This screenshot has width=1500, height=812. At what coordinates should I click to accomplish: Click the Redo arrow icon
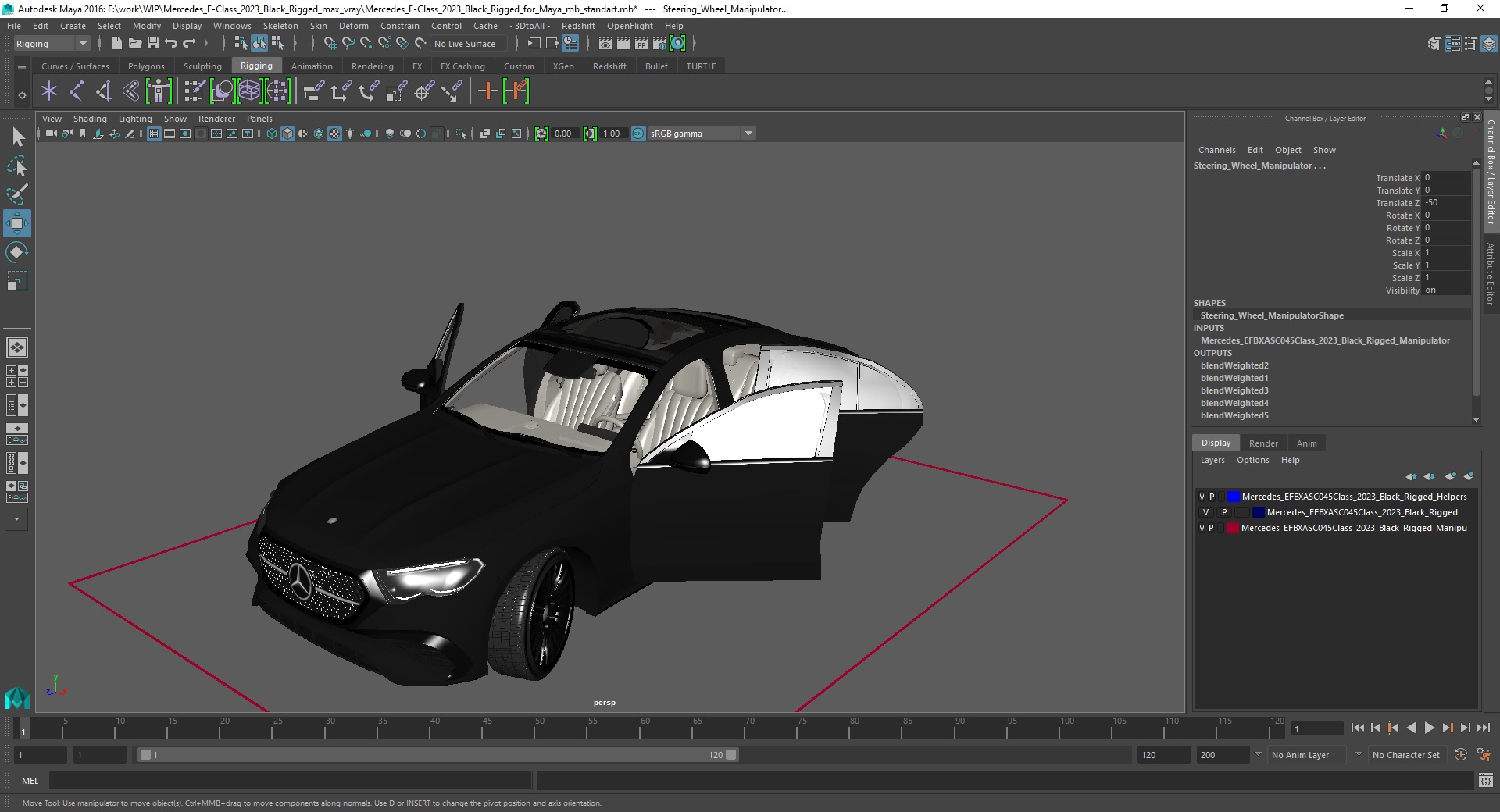pyautogui.click(x=189, y=44)
